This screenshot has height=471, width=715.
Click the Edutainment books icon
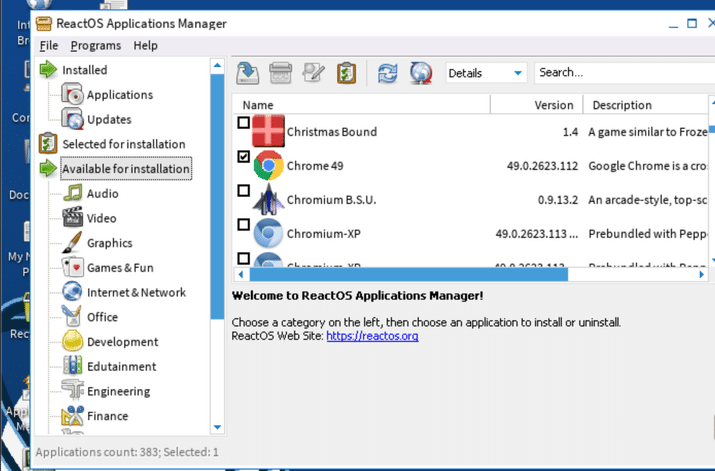point(73,366)
